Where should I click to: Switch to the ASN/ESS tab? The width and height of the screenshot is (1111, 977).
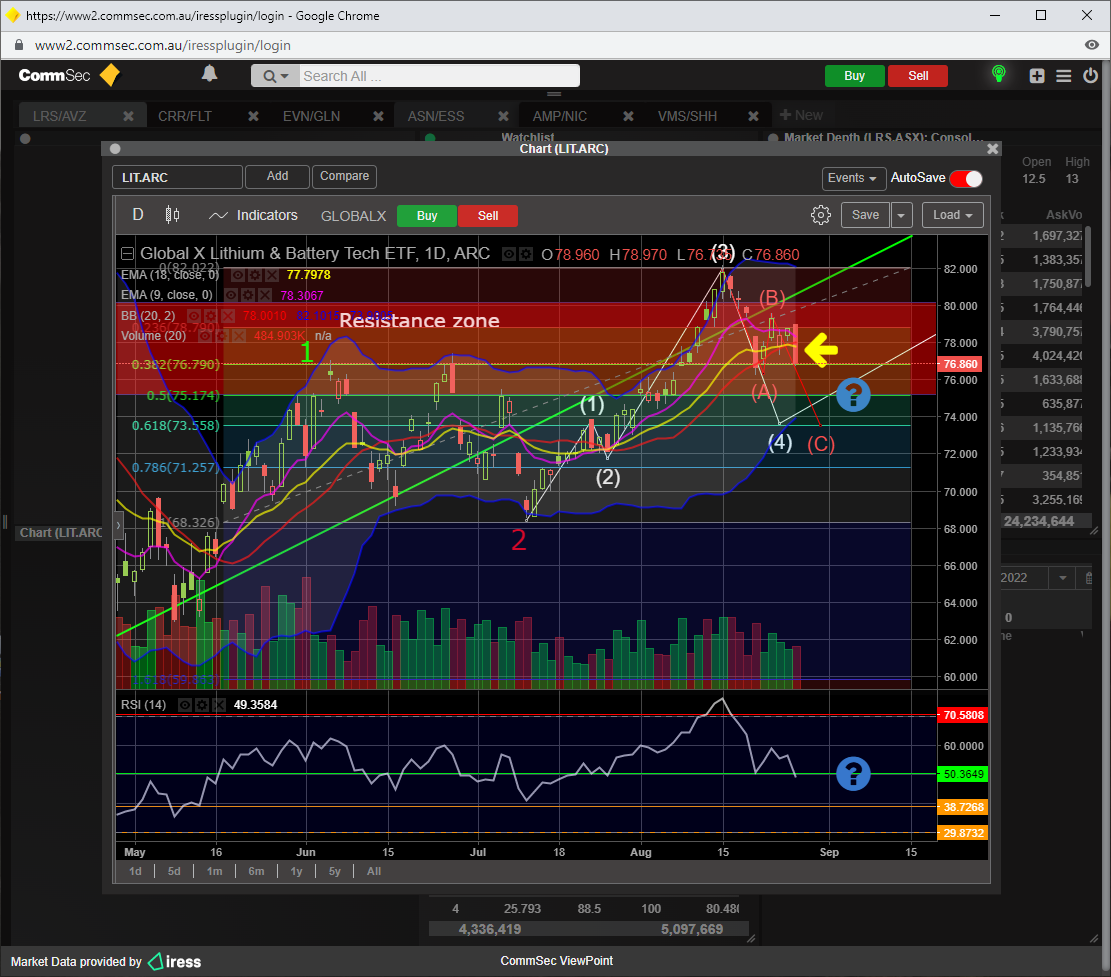coord(436,115)
